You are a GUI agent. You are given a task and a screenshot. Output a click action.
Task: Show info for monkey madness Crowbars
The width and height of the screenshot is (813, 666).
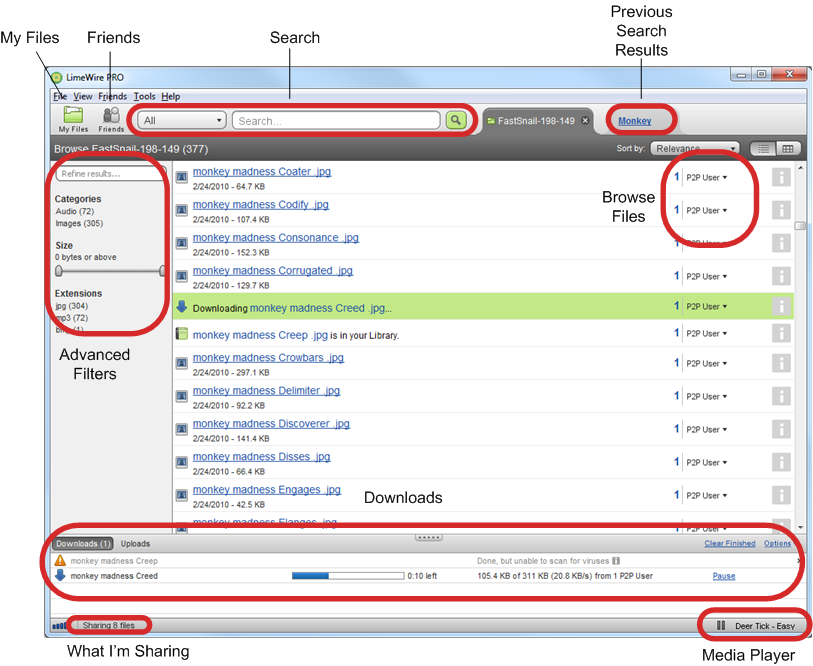(x=781, y=363)
